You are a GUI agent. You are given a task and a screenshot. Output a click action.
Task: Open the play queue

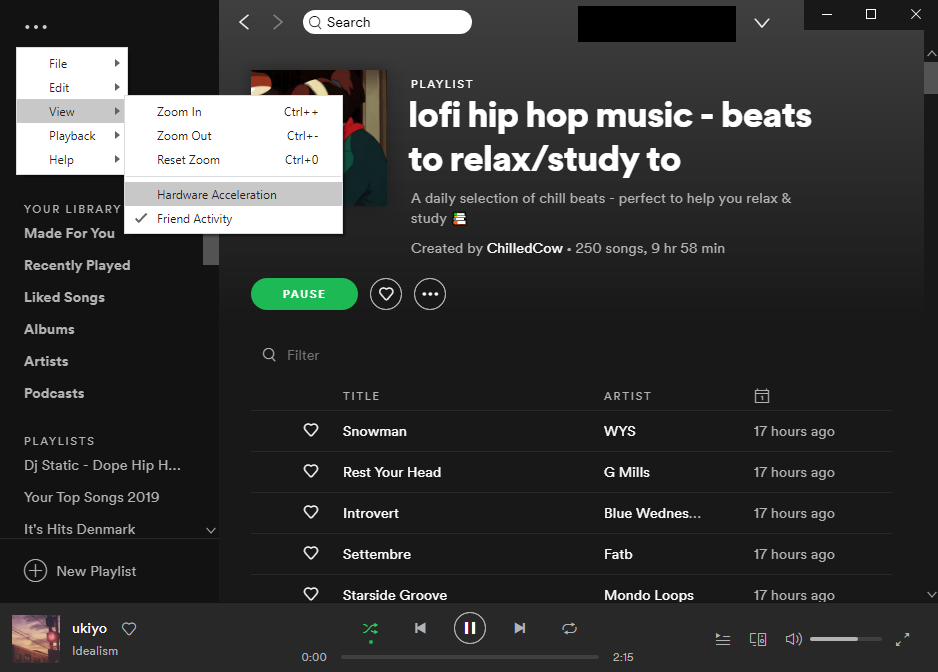pos(723,640)
